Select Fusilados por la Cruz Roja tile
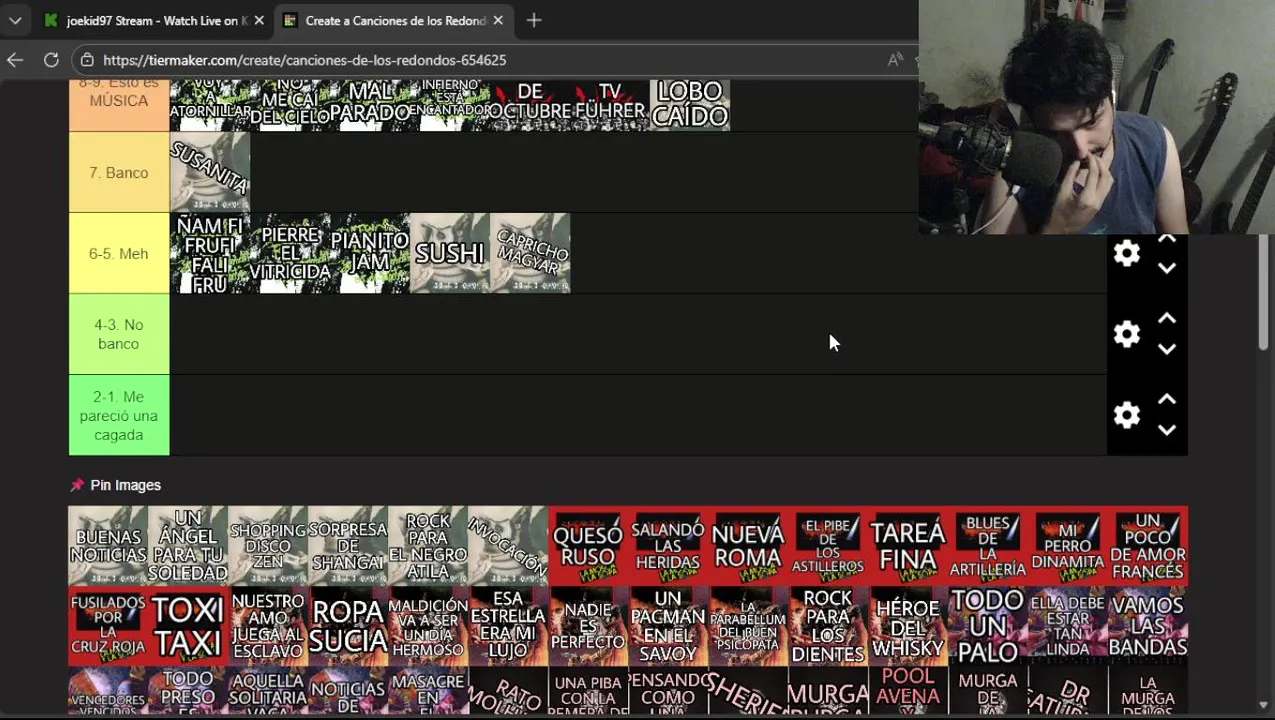The image size is (1275, 720). 108,625
